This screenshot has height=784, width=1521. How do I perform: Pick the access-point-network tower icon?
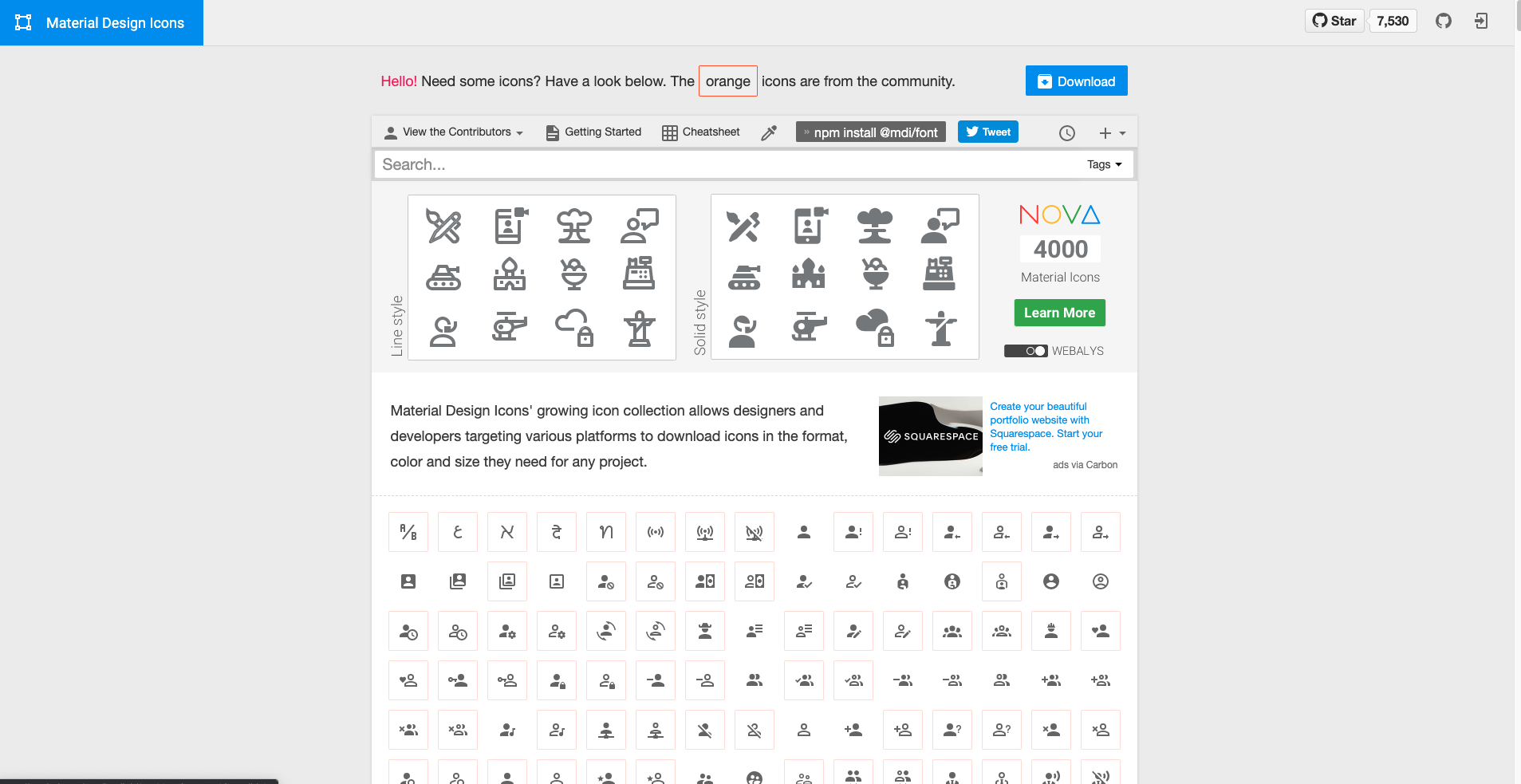[705, 532]
